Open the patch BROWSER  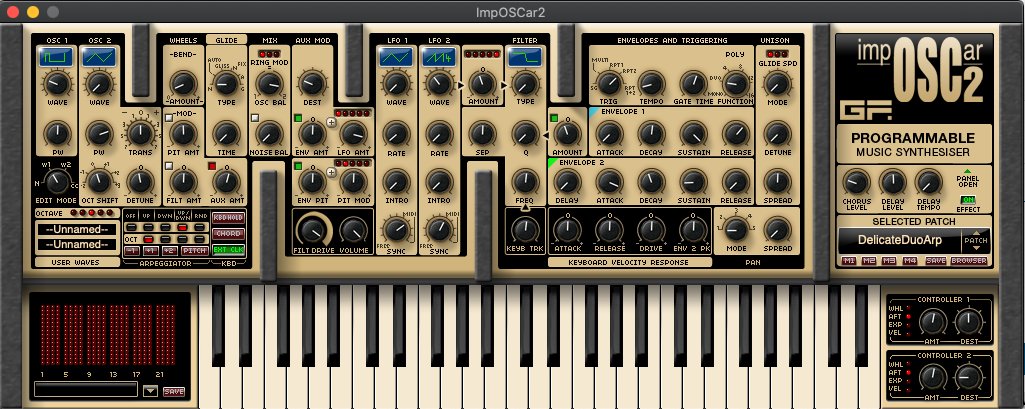coord(969,261)
